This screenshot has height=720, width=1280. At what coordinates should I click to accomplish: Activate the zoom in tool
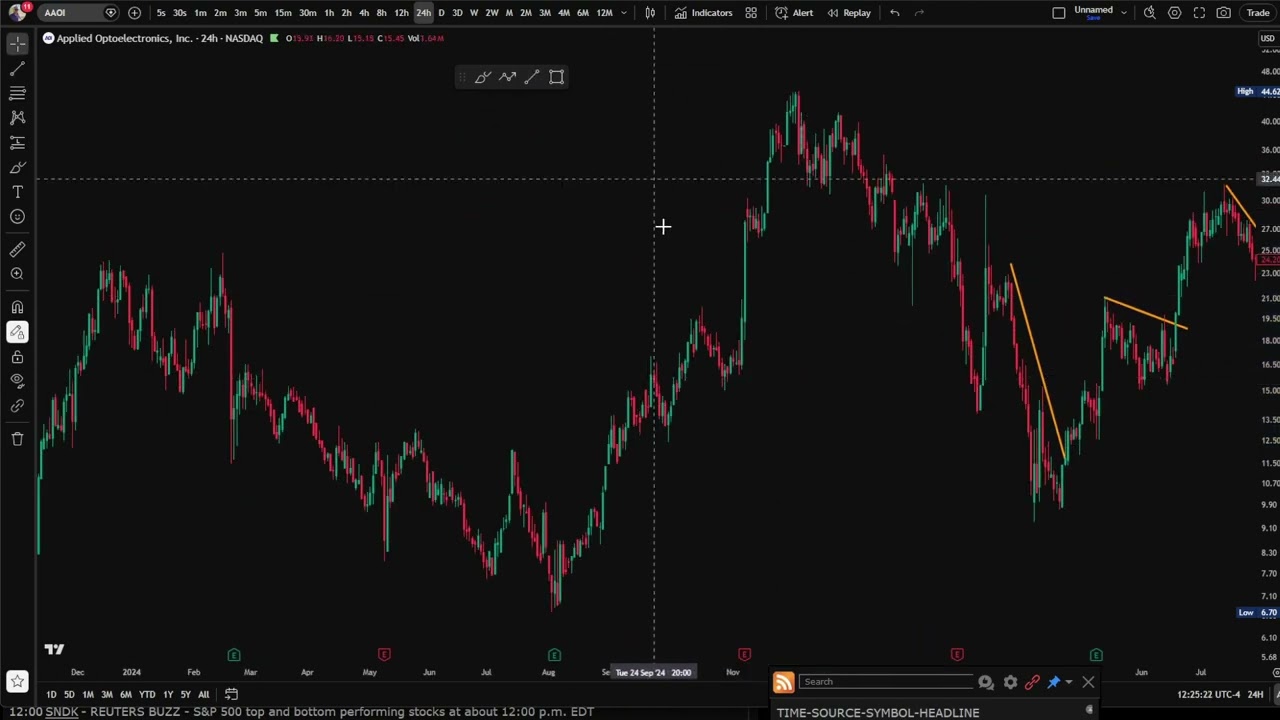coord(17,274)
